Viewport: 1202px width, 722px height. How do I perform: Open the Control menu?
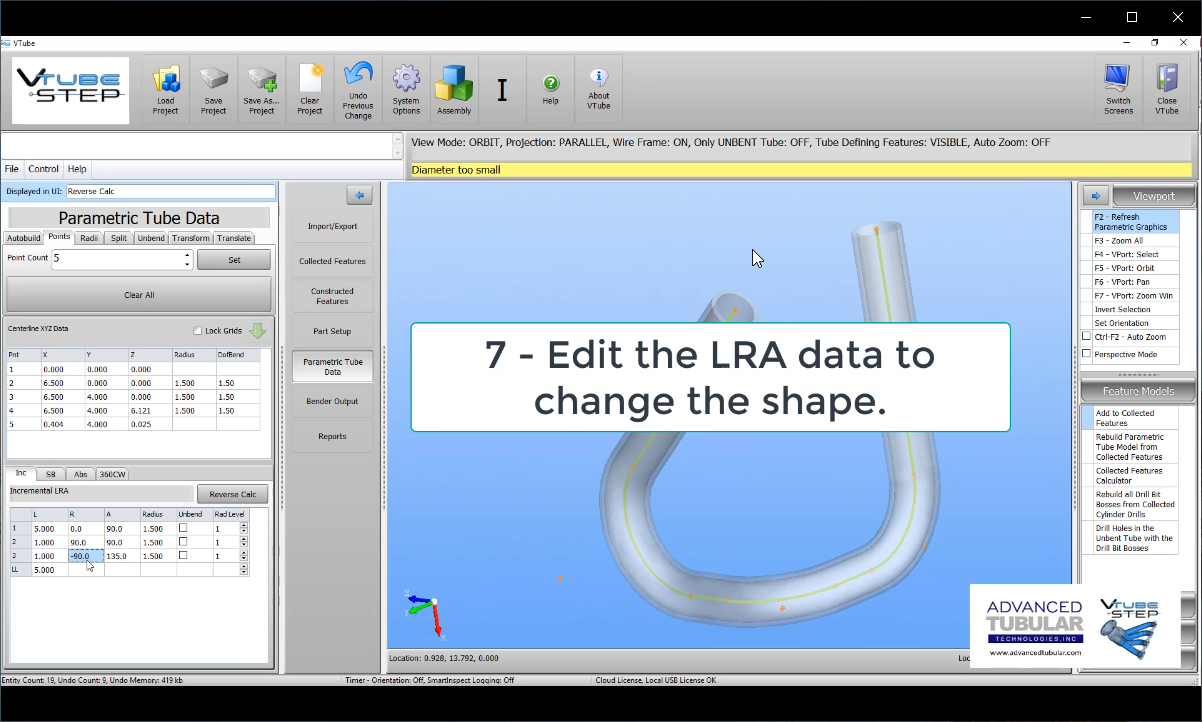pos(43,169)
